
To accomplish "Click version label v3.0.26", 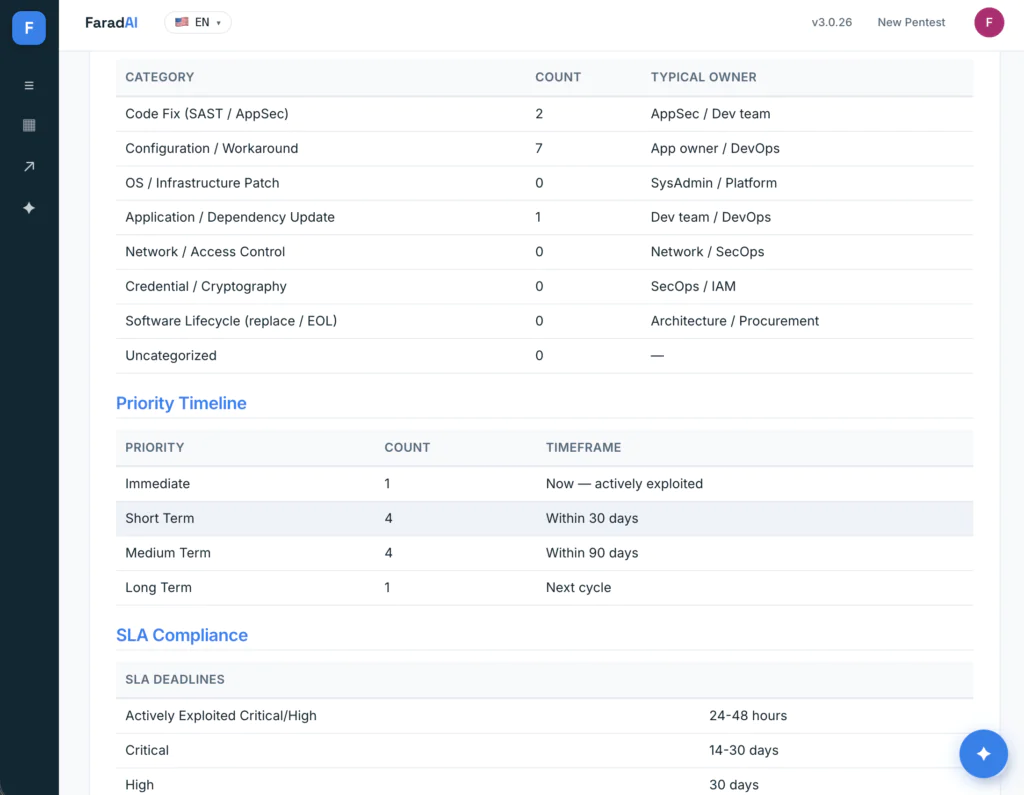I will 831,22.
